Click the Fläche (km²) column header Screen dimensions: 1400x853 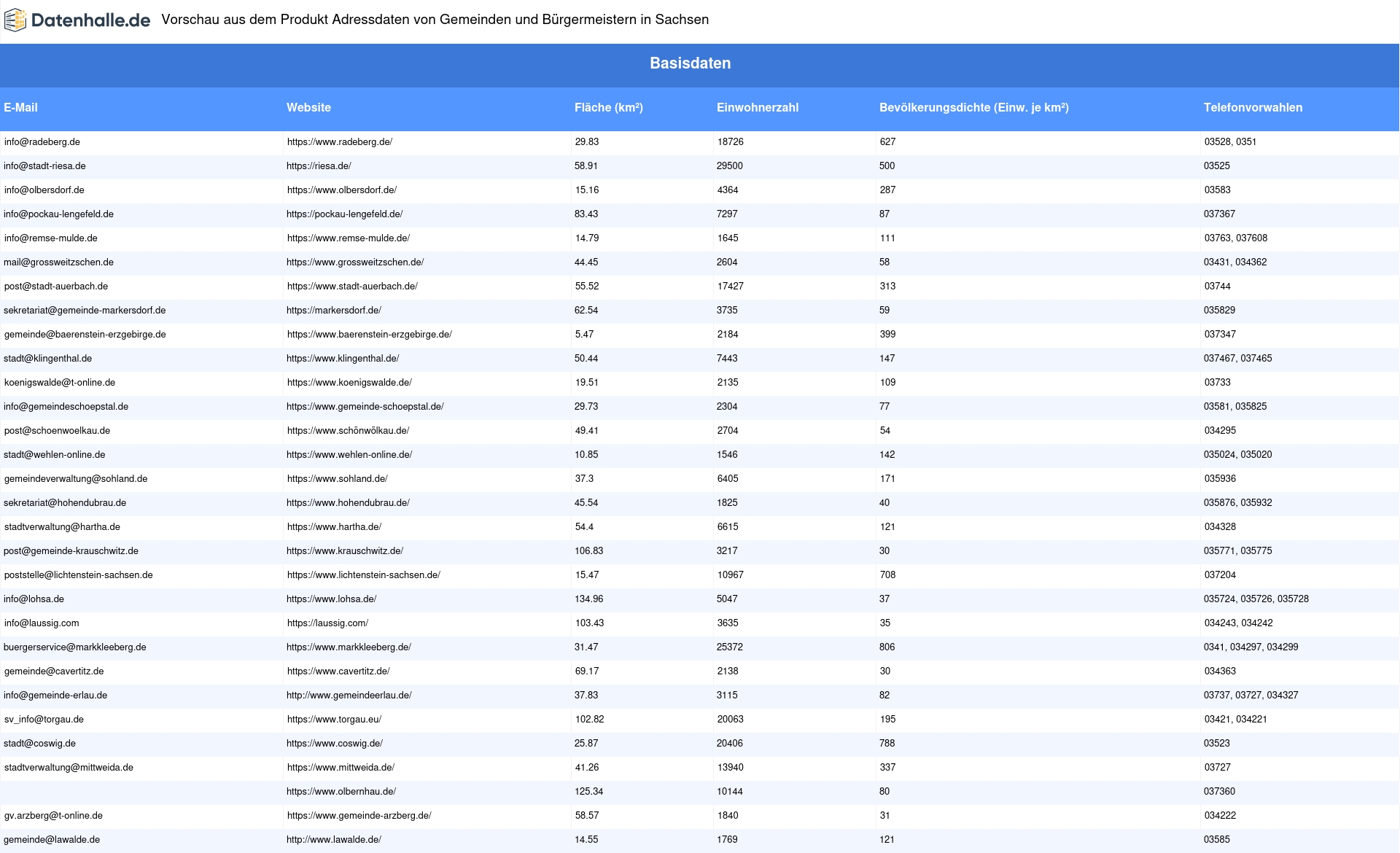(609, 107)
